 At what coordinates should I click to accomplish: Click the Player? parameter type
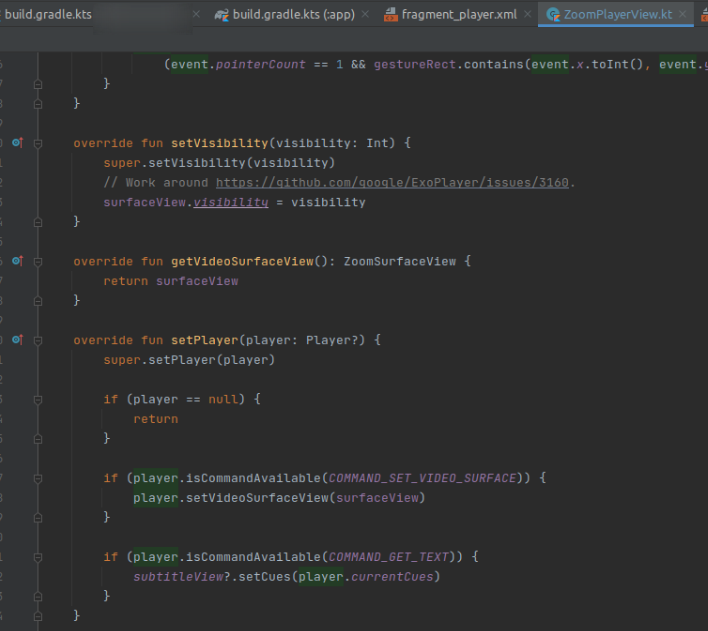[331, 340]
